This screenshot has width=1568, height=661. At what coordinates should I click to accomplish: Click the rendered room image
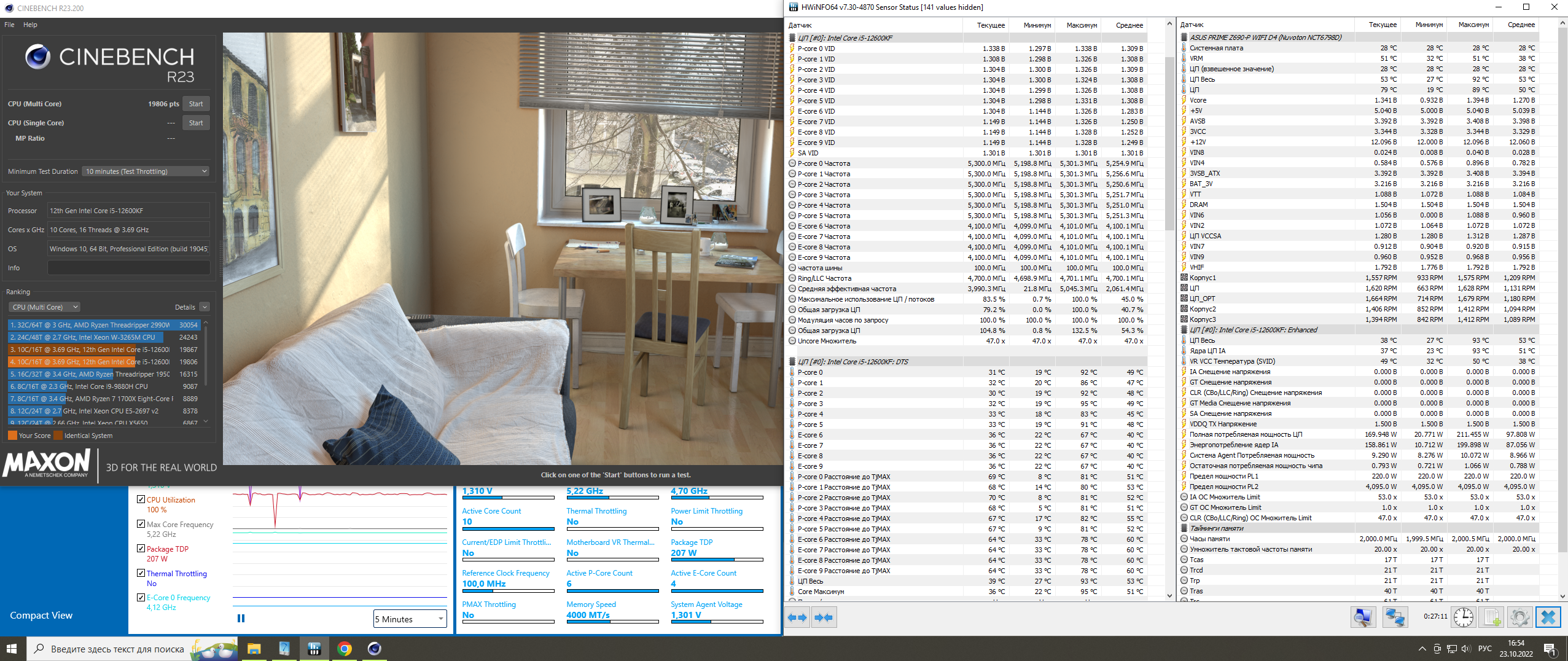click(502, 249)
